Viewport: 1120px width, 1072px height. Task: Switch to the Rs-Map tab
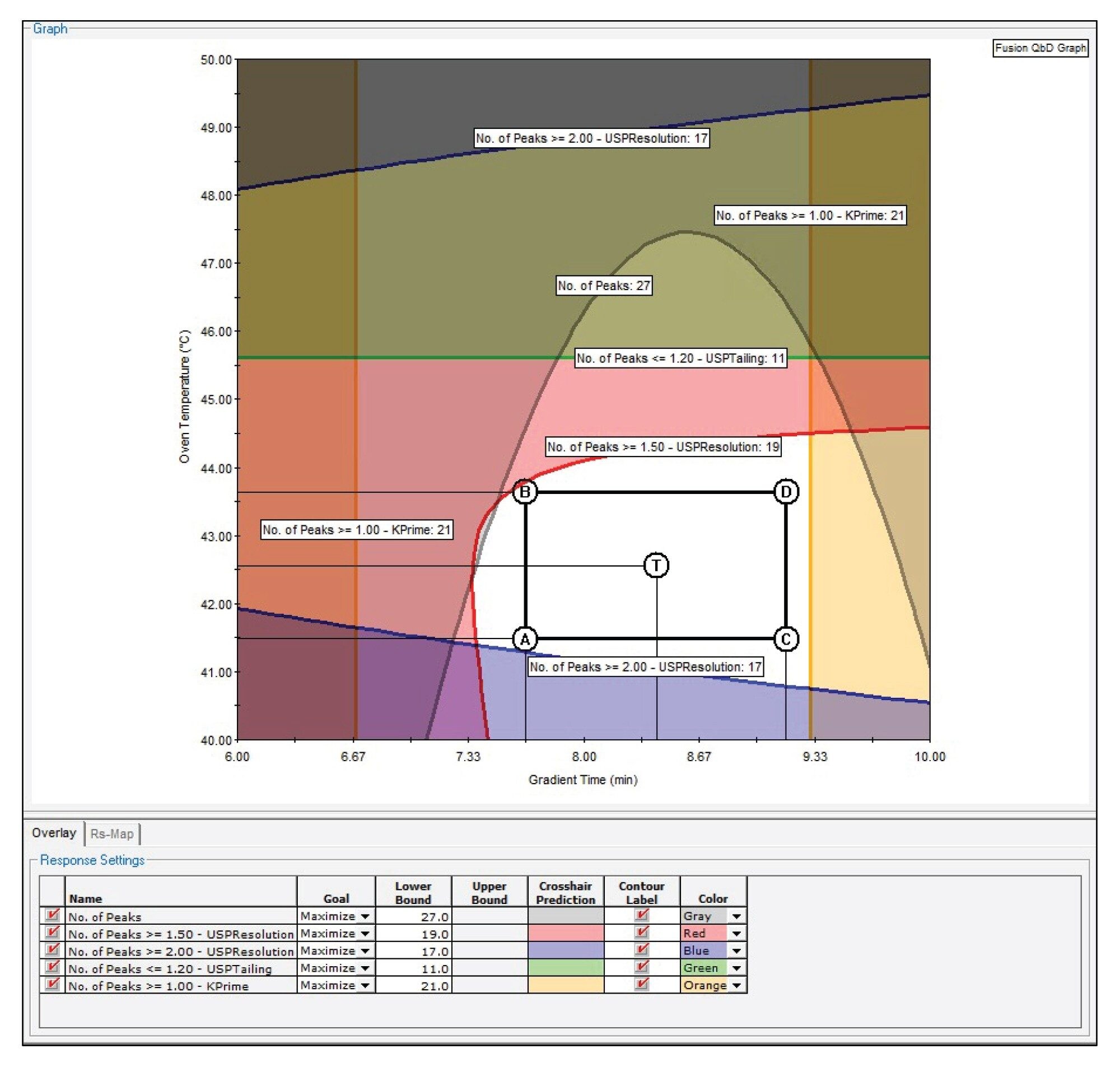(112, 834)
